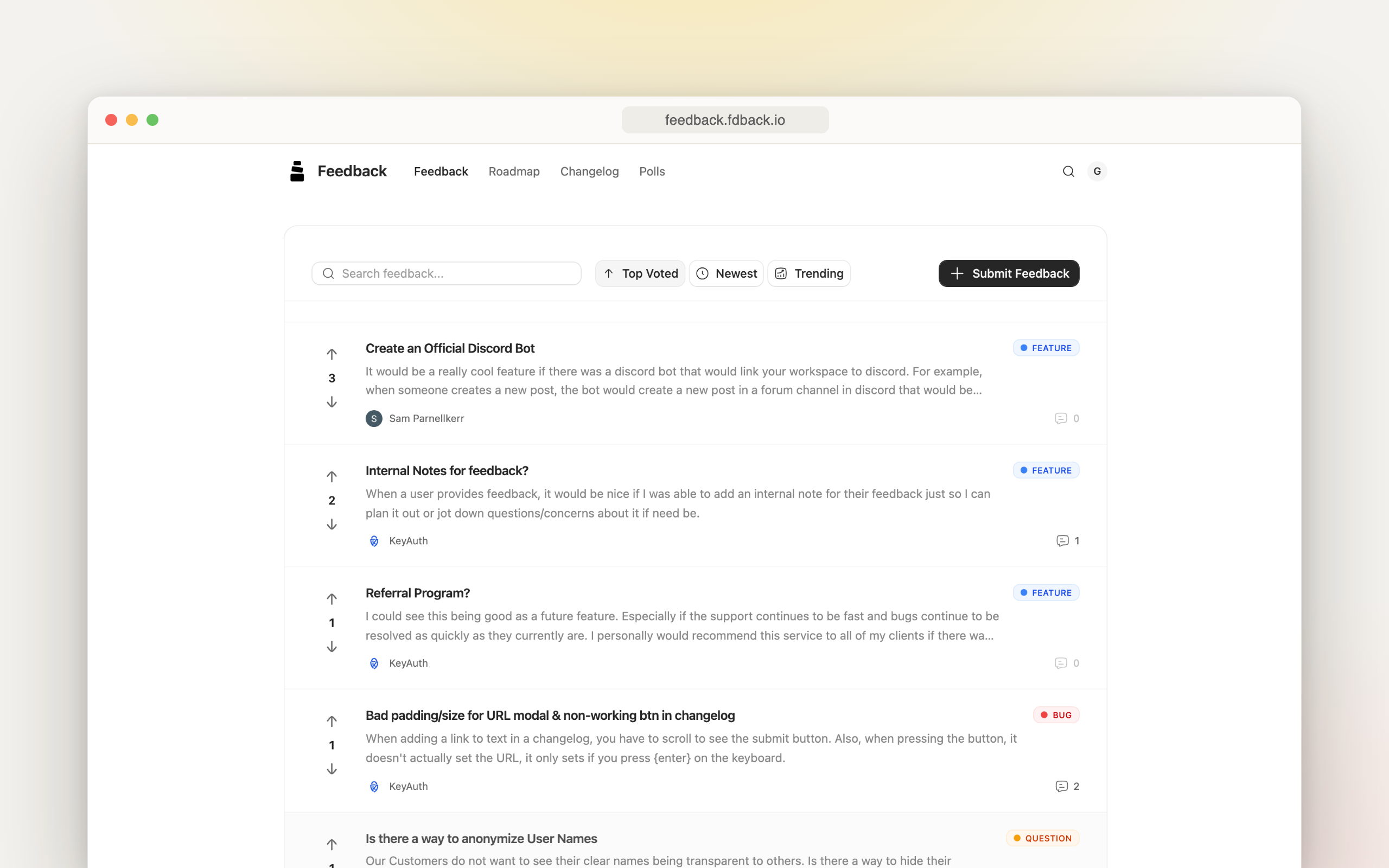1389x868 pixels.
Task: Sort by Top Voted
Action: point(640,273)
